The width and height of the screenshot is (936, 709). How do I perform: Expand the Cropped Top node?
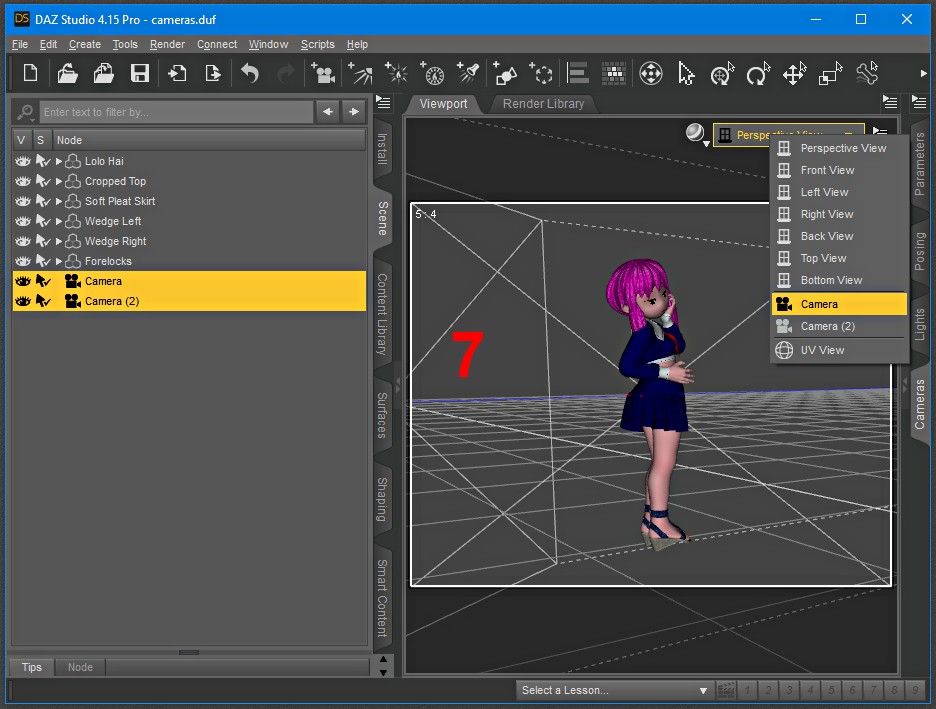coord(58,181)
